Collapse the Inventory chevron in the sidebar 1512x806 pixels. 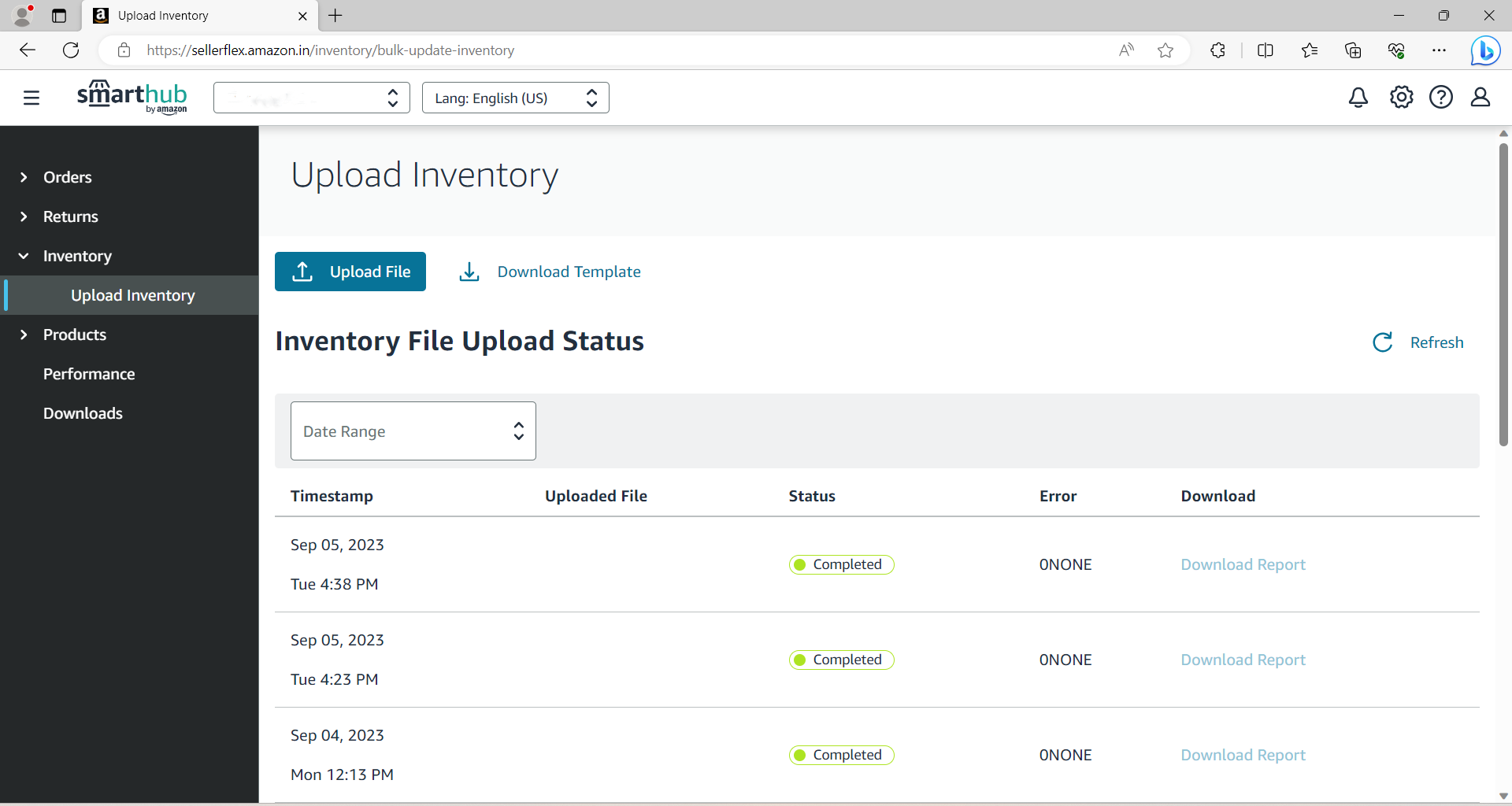coord(24,256)
